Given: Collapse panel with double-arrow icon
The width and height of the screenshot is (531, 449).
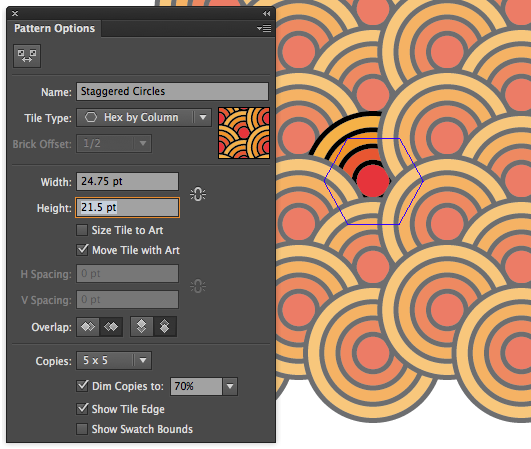Looking at the screenshot, I should click(x=267, y=14).
